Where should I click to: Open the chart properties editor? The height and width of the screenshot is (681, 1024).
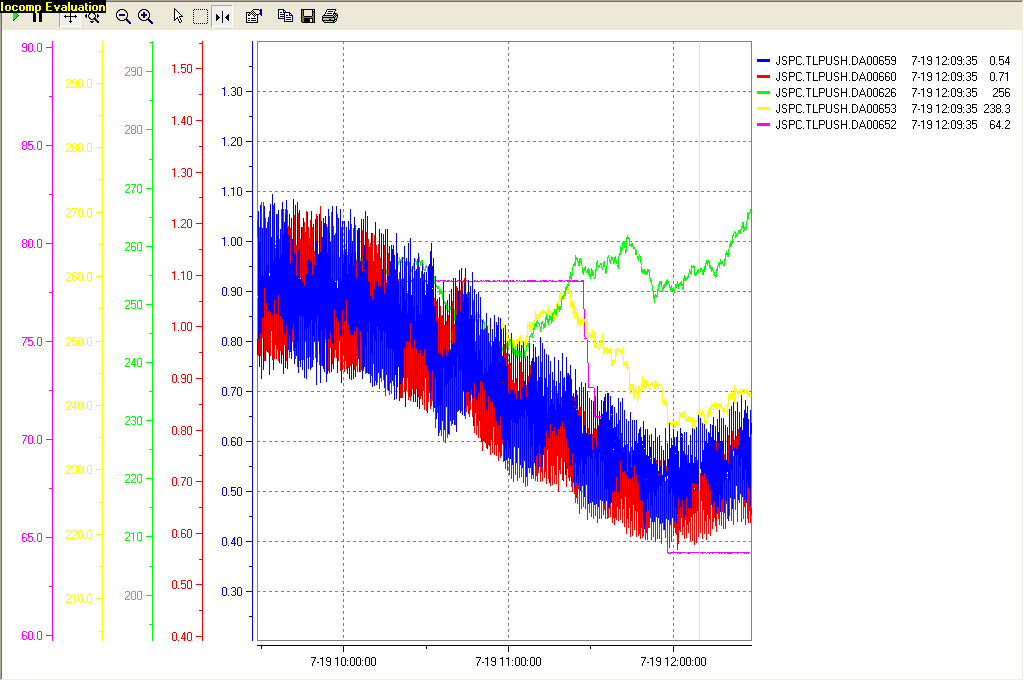click(x=253, y=17)
